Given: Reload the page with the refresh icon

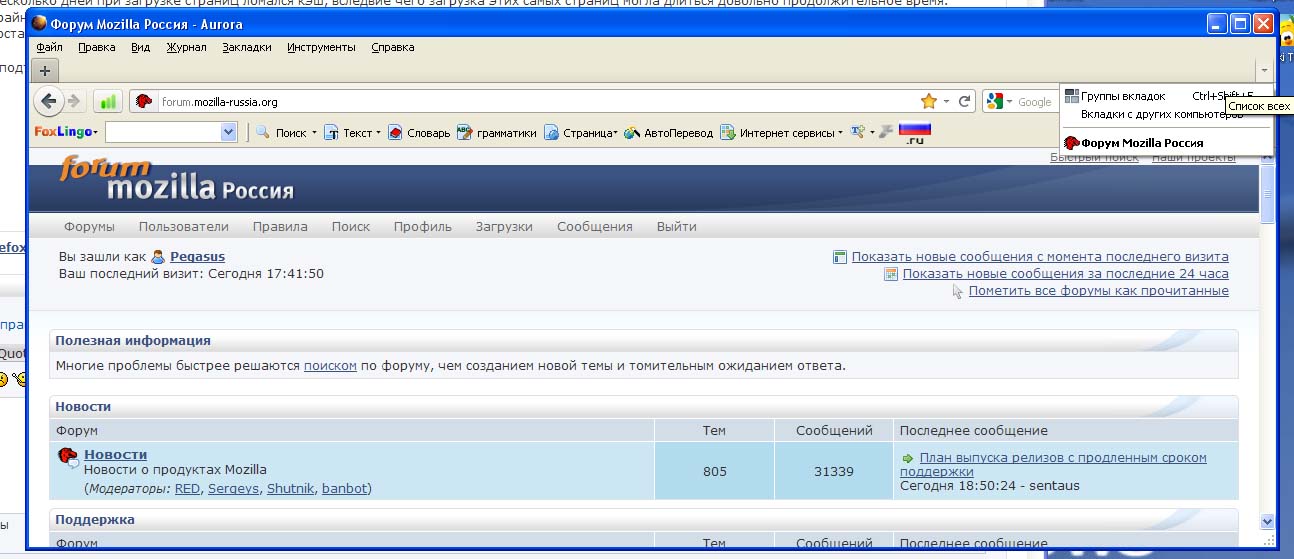Looking at the screenshot, I should pos(965,101).
